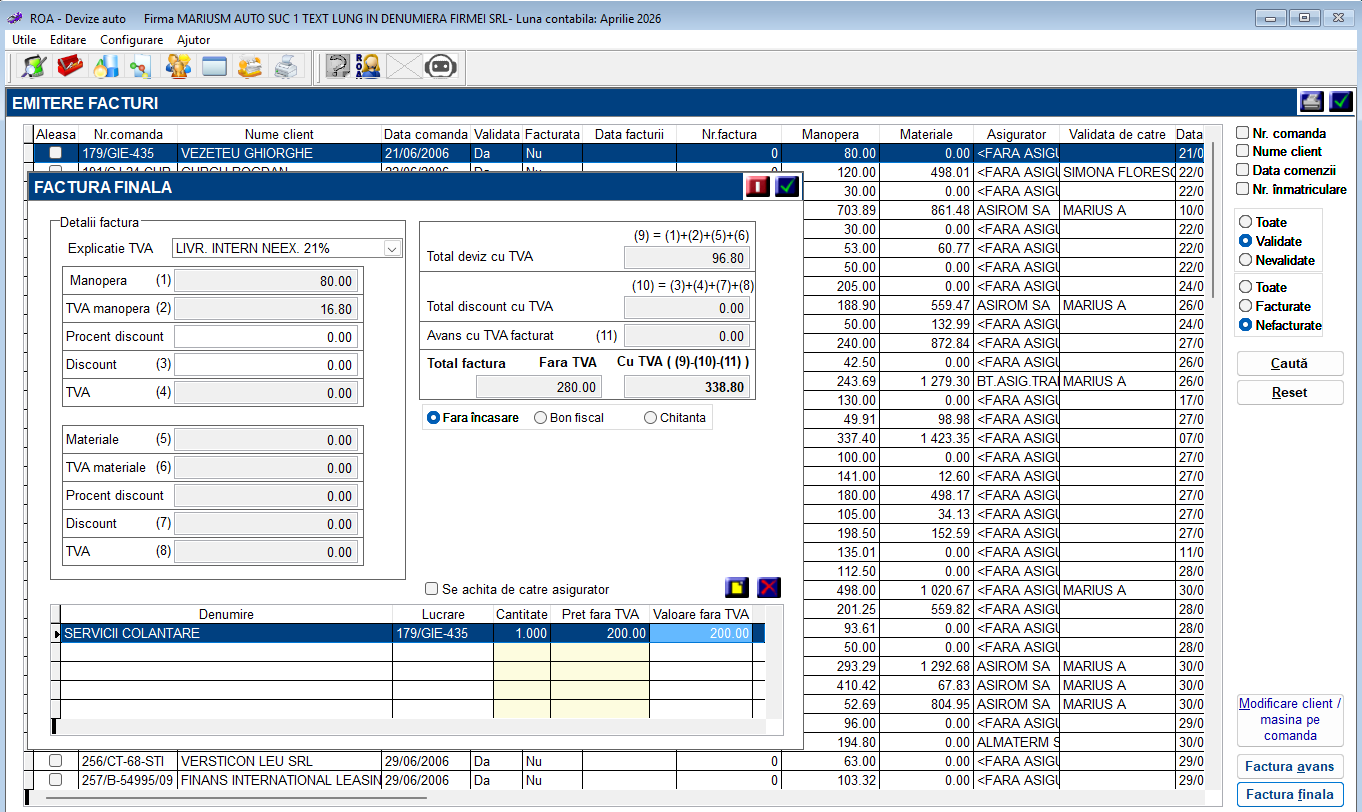Click the print icon in Emitere Facturi header

coord(1311,102)
